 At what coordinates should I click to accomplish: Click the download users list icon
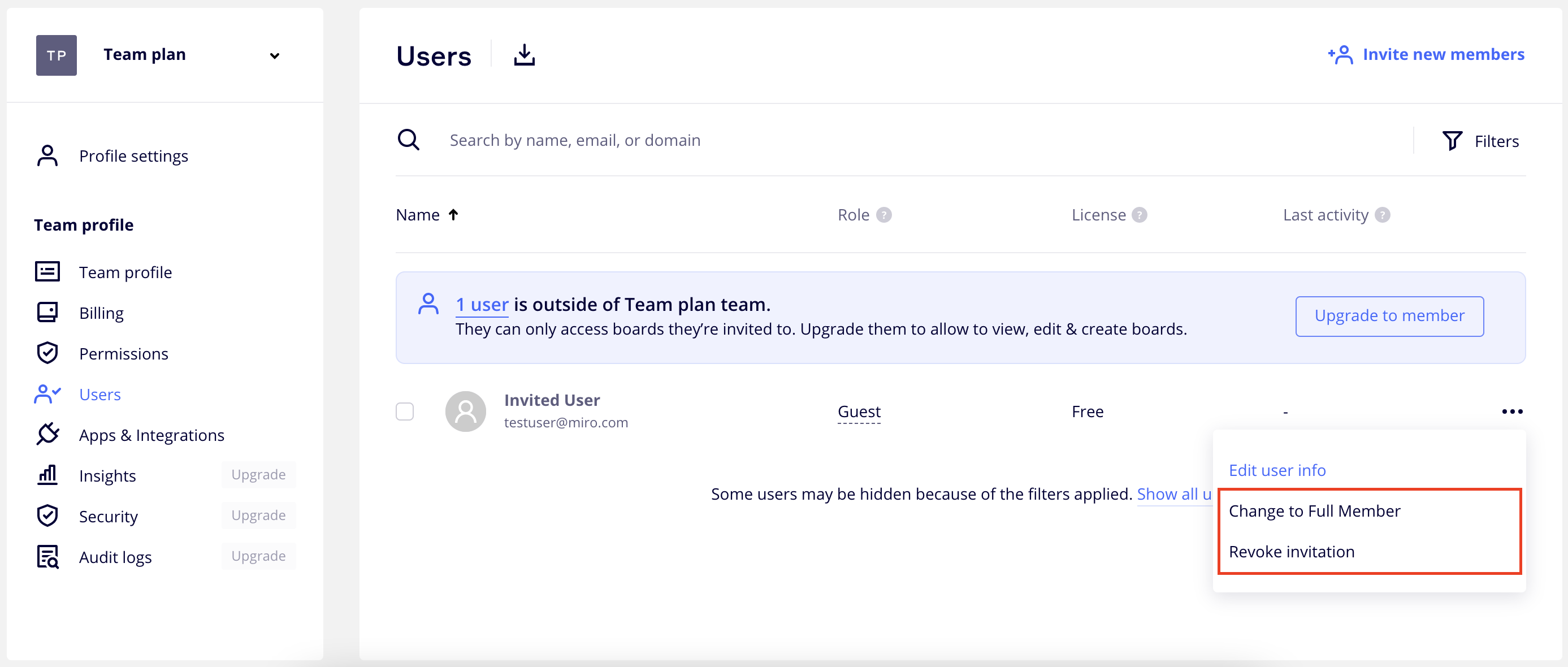pyautogui.click(x=523, y=55)
